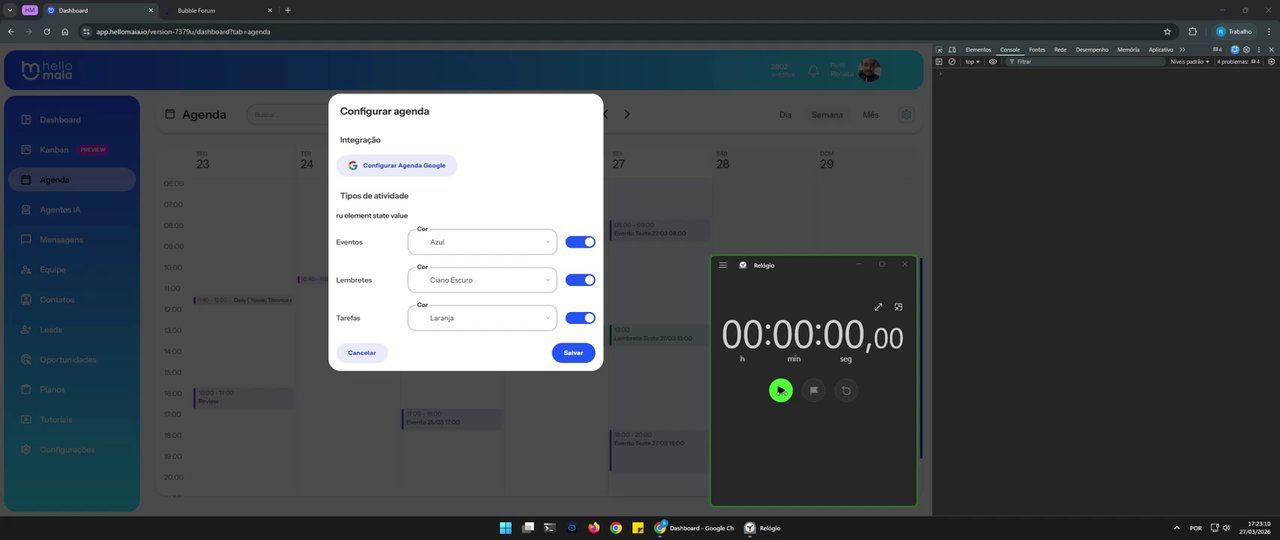Click Configurar Agenda Google button
1280x540 pixels.
pos(396,165)
